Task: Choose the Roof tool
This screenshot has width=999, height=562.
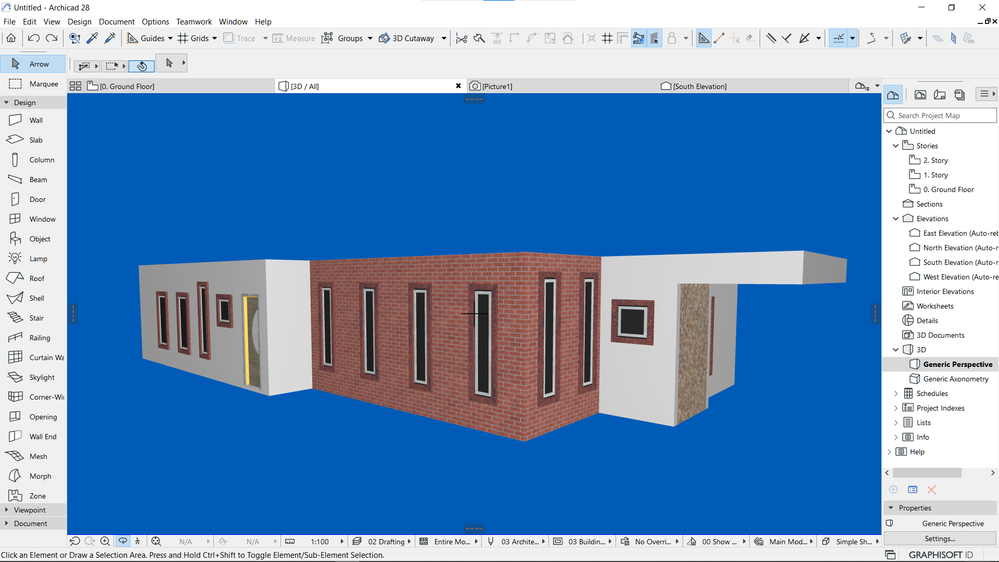Action: (35, 279)
